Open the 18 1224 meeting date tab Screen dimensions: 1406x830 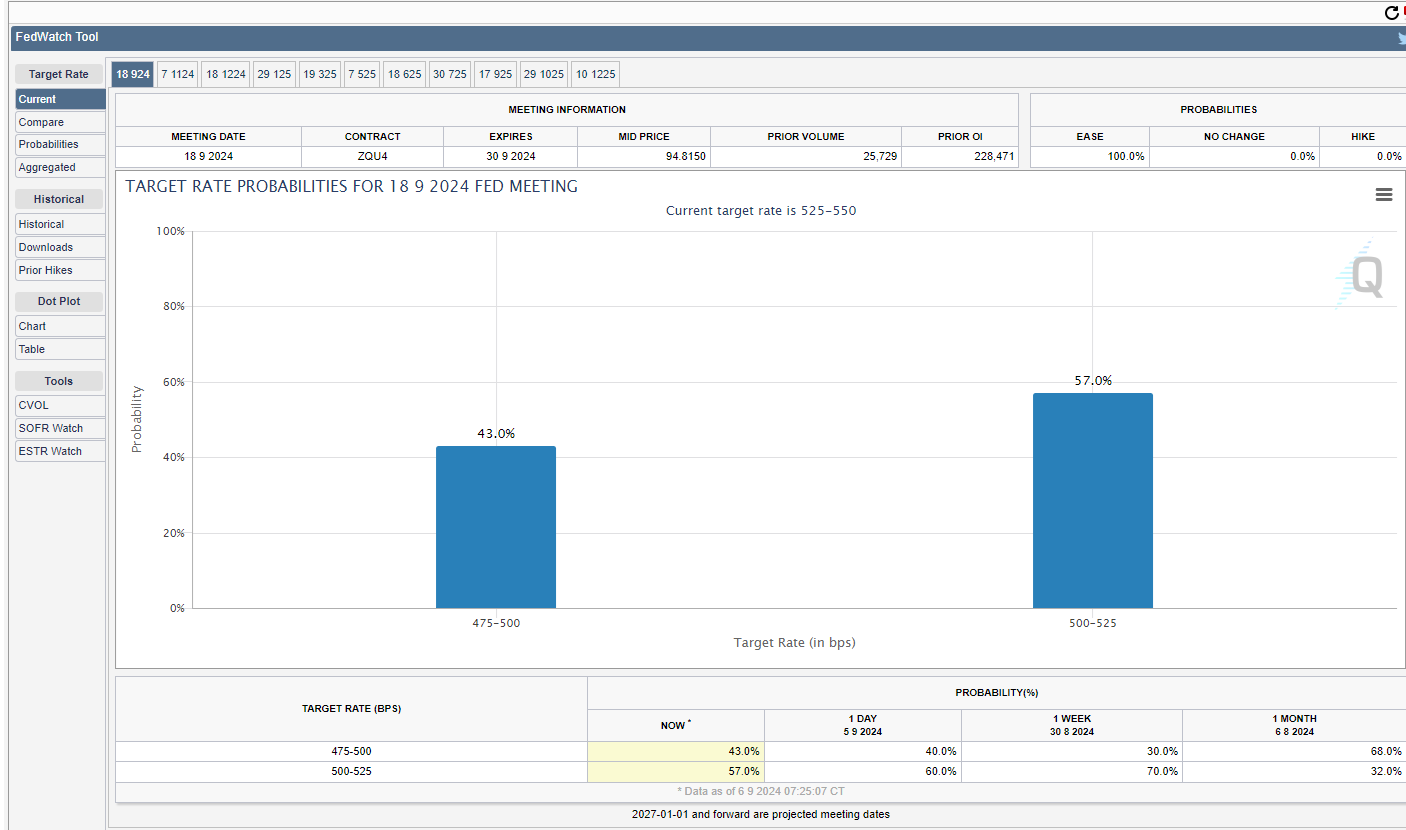225,74
